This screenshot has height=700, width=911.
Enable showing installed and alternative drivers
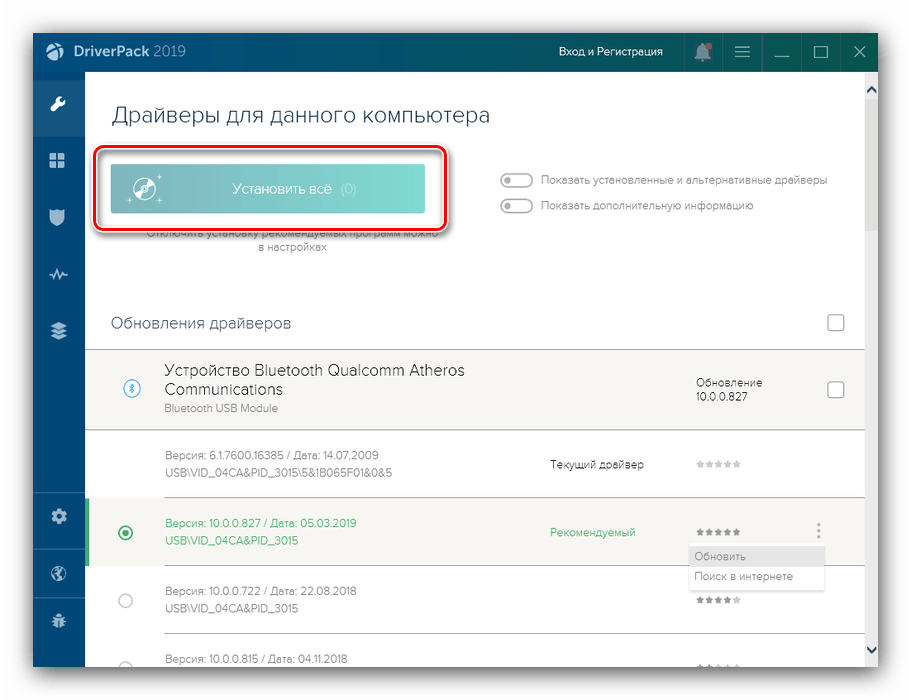pos(516,181)
